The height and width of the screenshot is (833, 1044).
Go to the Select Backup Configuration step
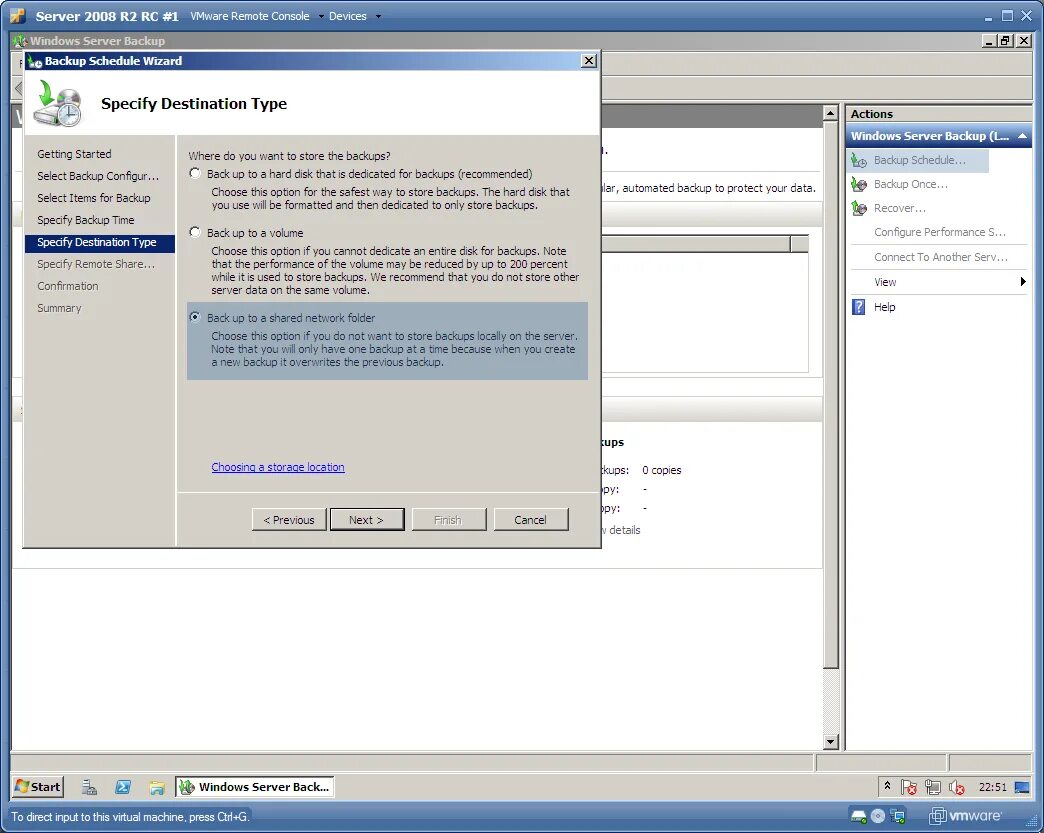(98, 176)
